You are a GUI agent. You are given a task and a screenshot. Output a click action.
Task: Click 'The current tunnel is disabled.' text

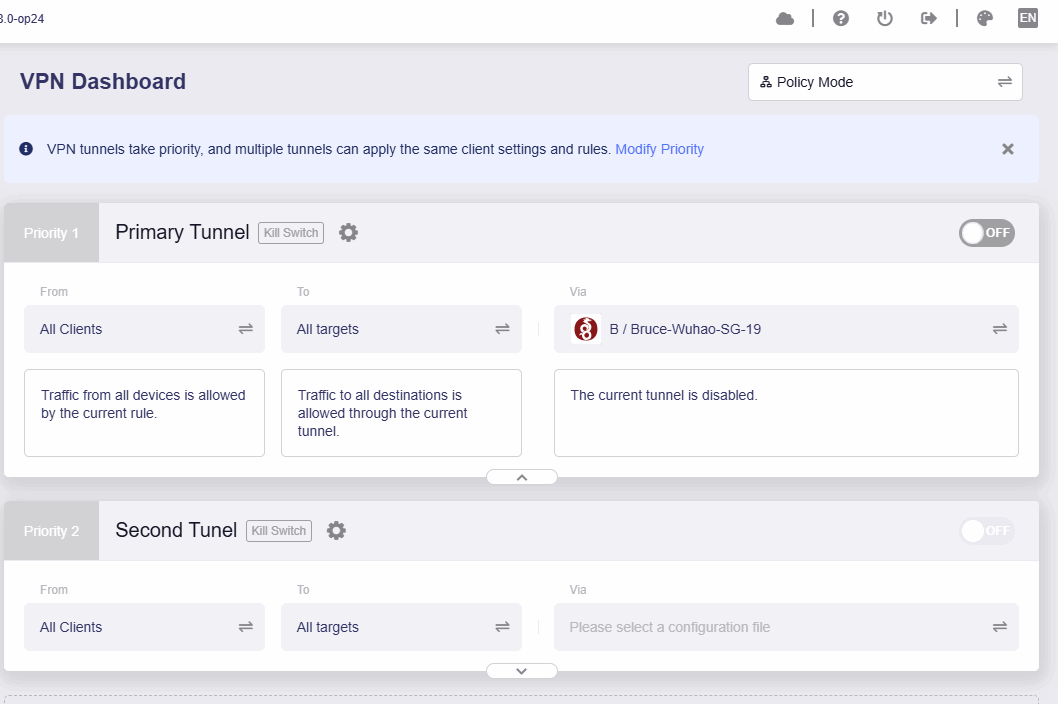tap(664, 396)
